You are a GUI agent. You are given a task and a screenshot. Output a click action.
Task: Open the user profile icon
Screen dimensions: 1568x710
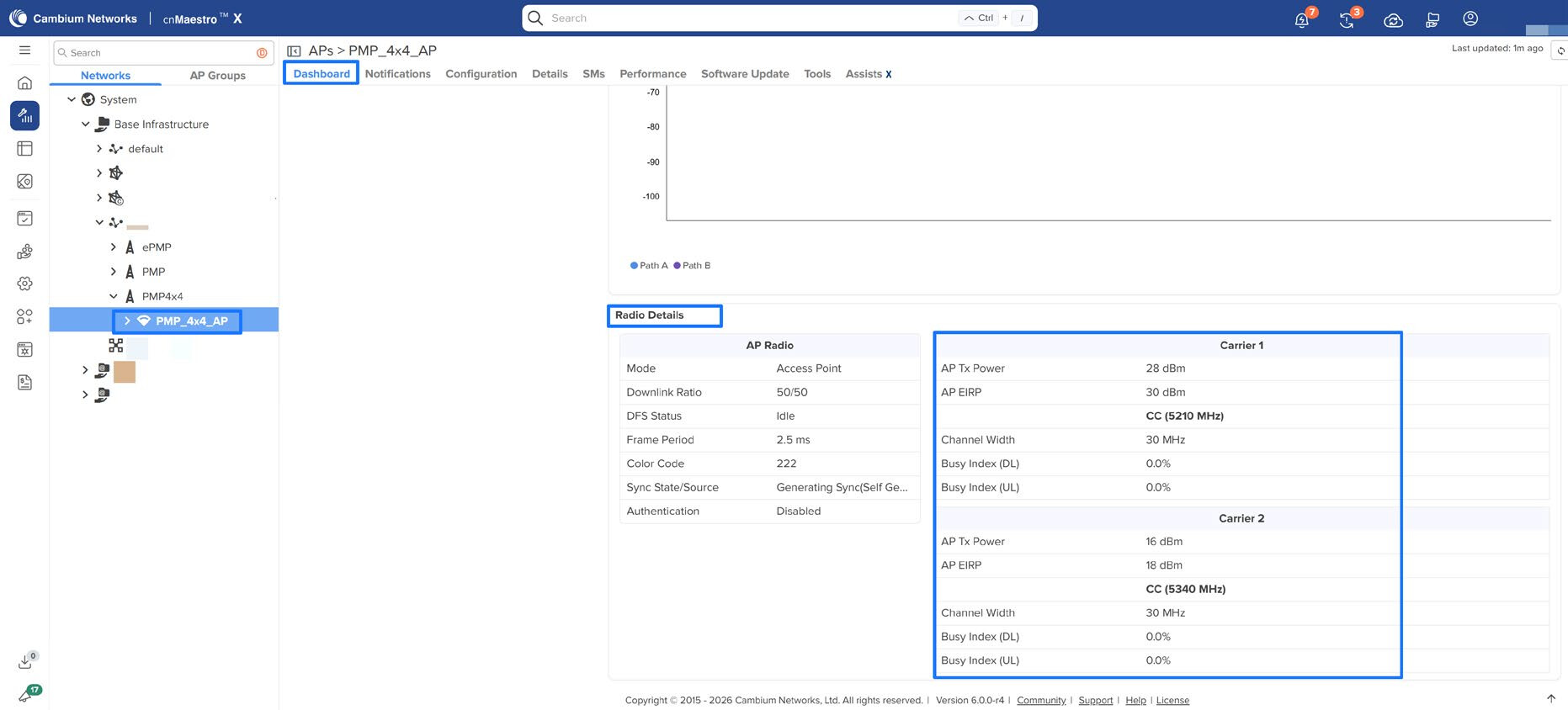[x=1470, y=19]
